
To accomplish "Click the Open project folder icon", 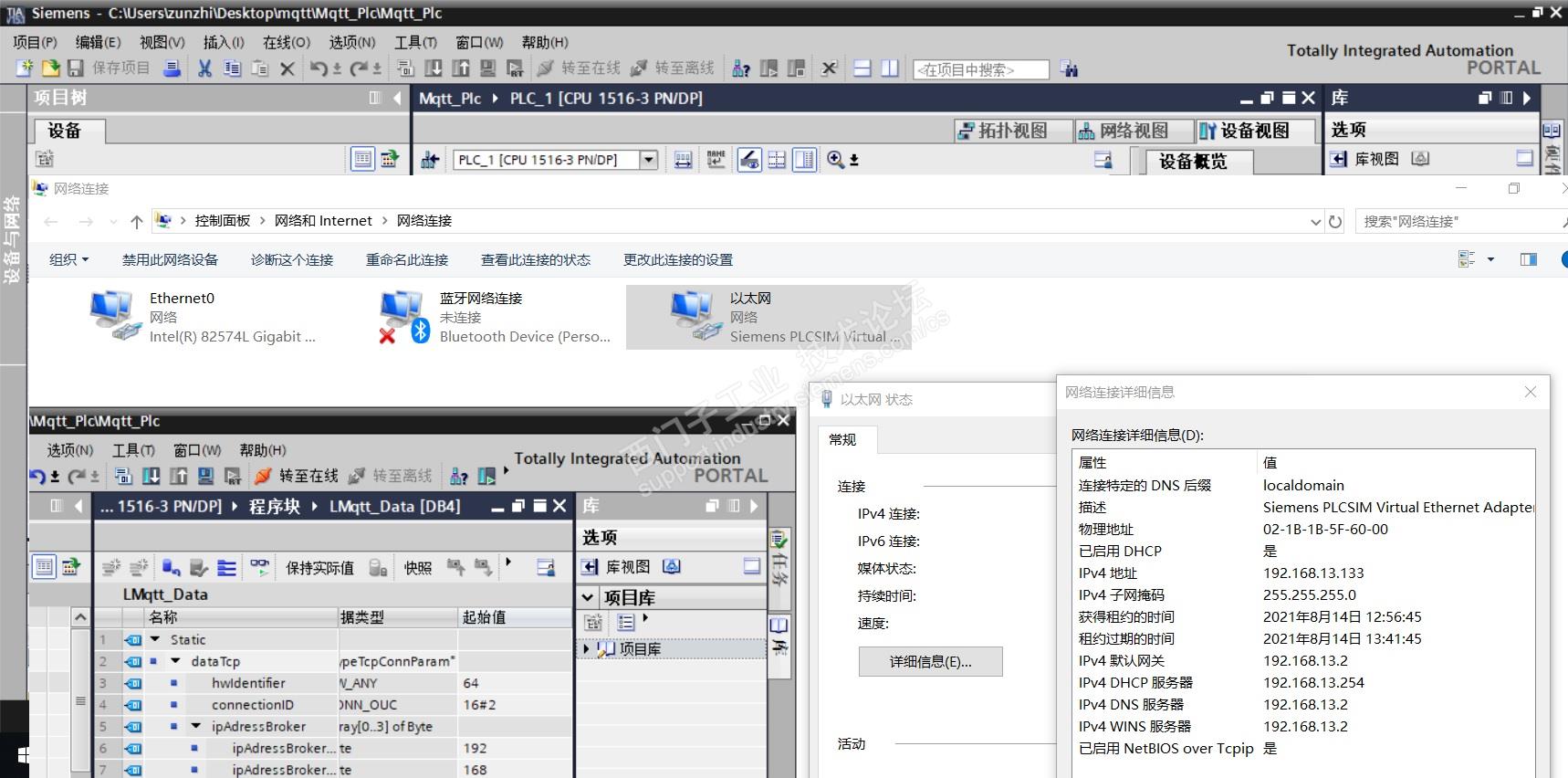I will pos(51,68).
